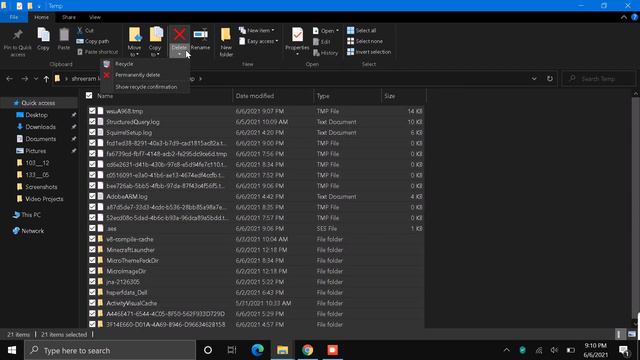Screen dimensions: 640x360
Task: Click Paste shortcut in the ribbon
Action: [97, 52]
